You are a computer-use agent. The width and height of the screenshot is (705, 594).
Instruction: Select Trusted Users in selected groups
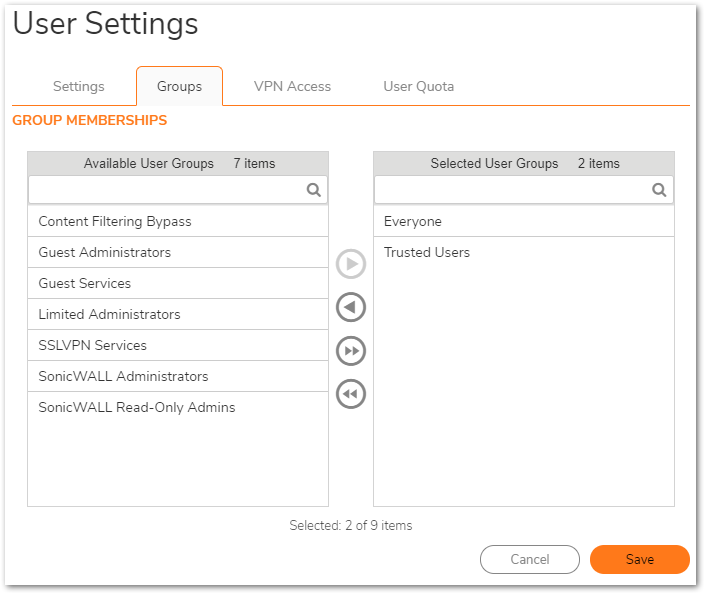(427, 252)
